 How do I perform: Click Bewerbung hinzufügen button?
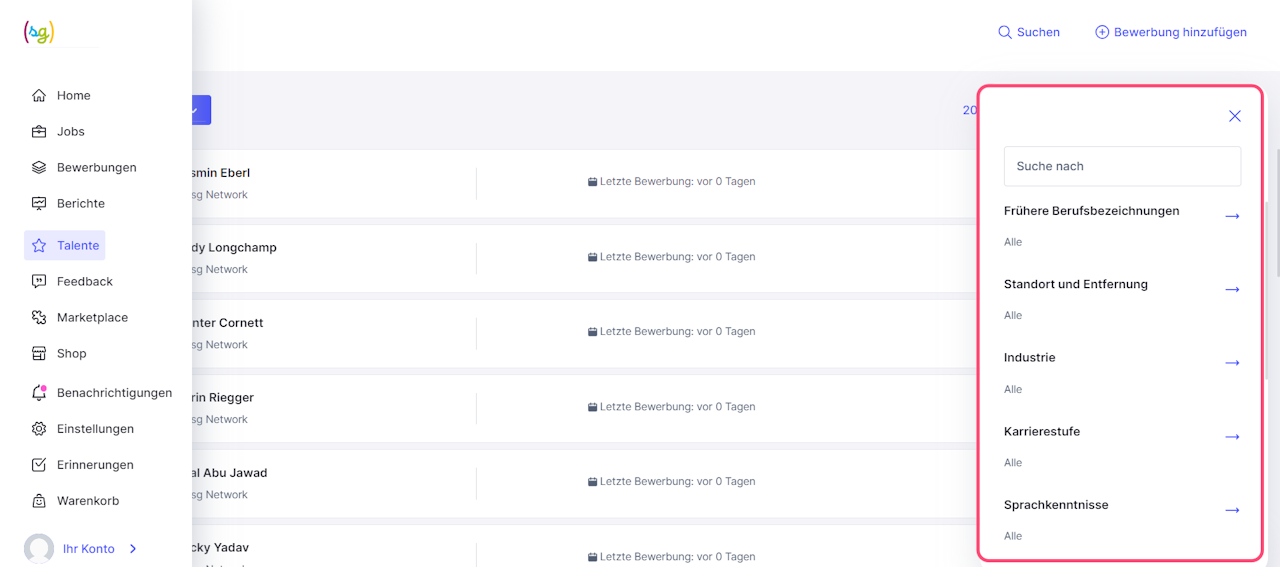1171,32
